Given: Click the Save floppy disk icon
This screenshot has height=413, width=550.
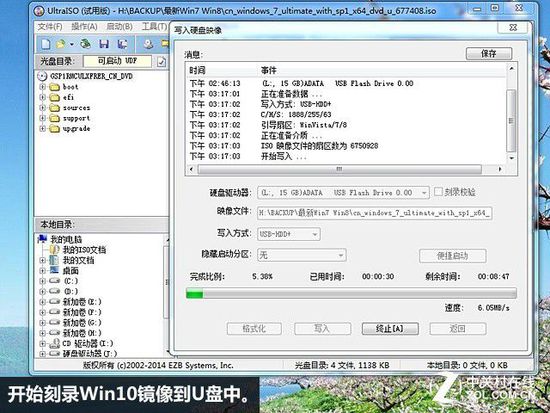Looking at the screenshot, I should tap(104, 44).
